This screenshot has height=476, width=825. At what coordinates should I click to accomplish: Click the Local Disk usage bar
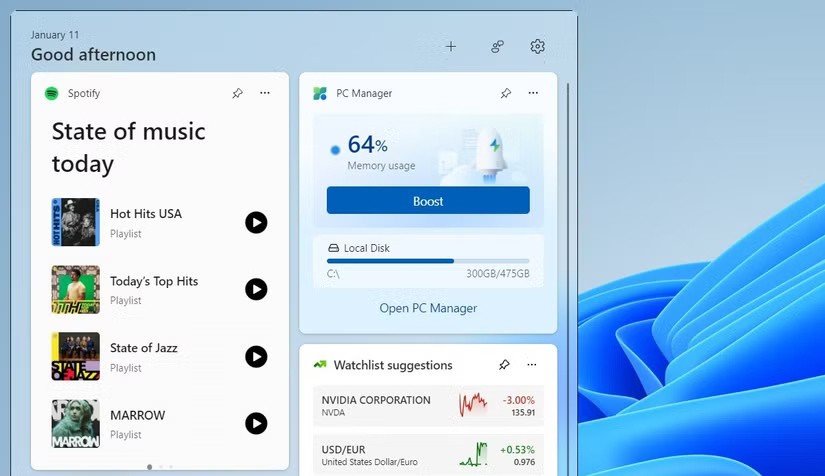click(x=428, y=261)
